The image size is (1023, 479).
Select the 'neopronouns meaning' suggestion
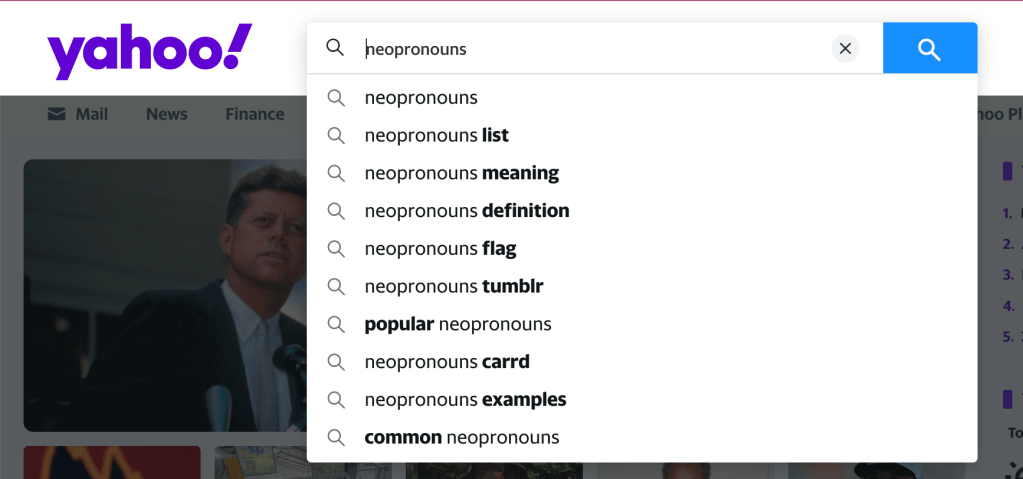coord(461,173)
